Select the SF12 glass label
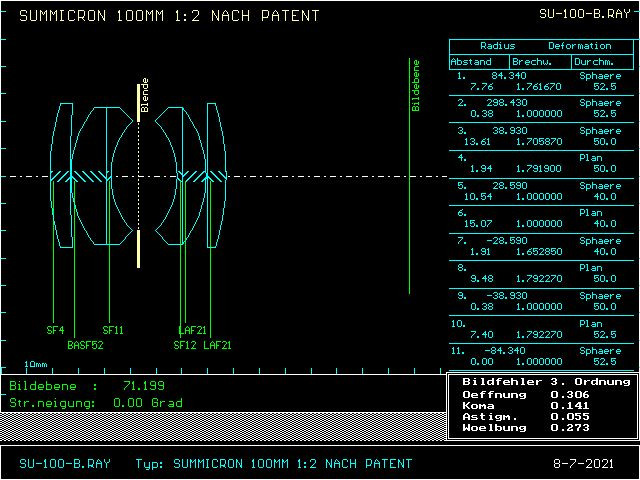The image size is (640, 480). (185, 345)
